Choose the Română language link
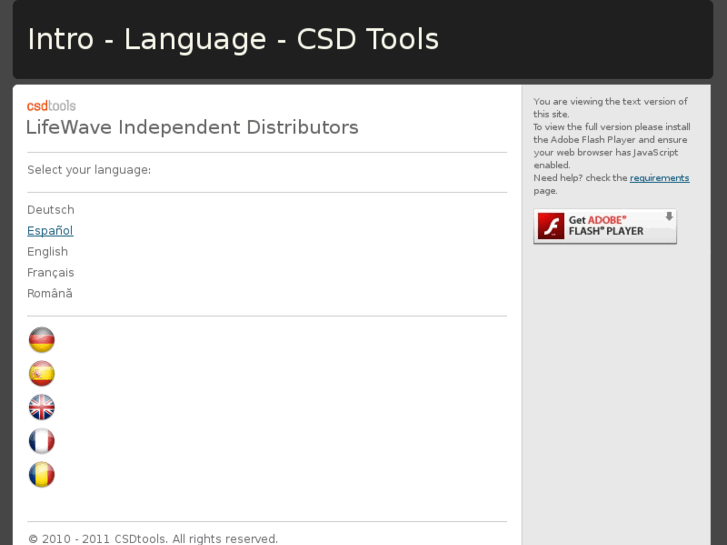The image size is (727, 545). click(x=50, y=293)
